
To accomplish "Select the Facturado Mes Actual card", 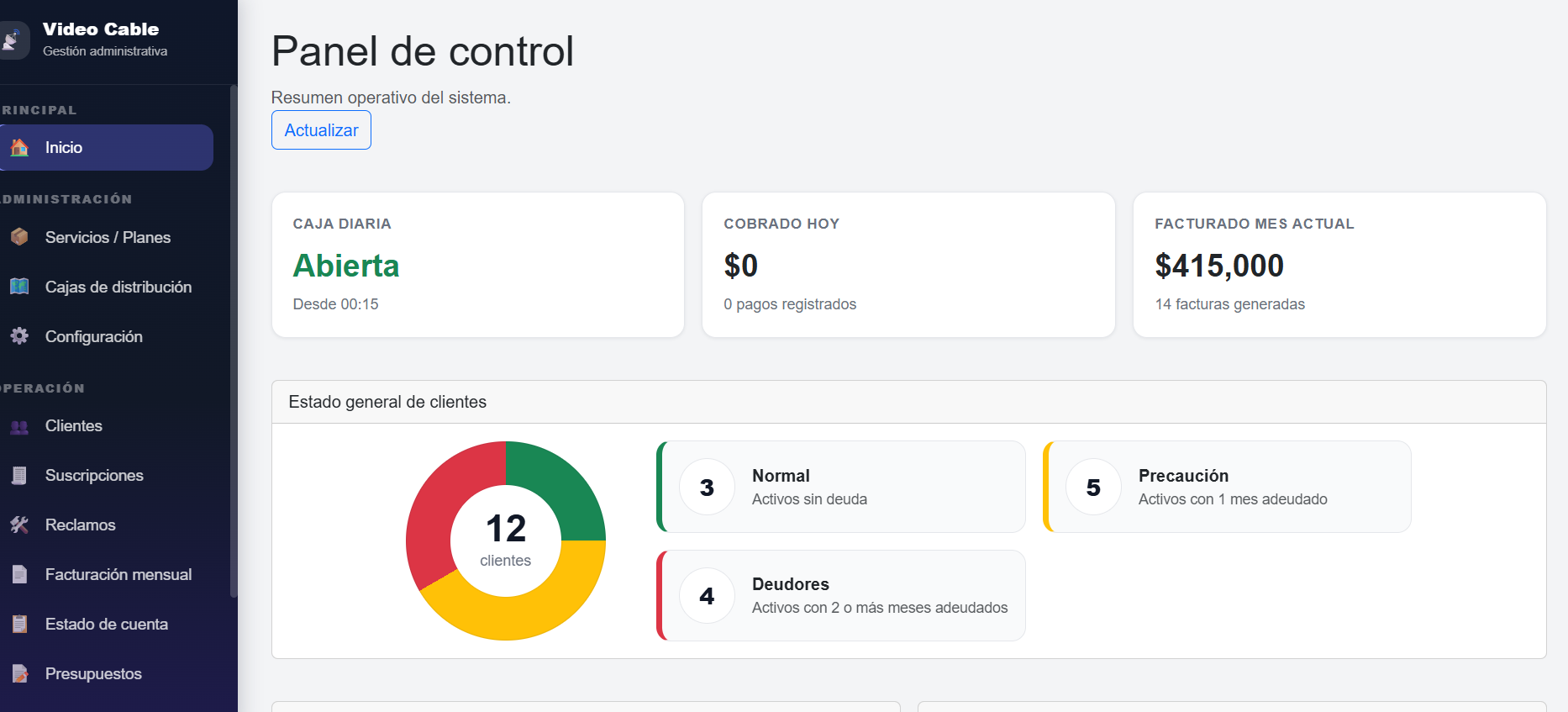I will pos(1339,265).
